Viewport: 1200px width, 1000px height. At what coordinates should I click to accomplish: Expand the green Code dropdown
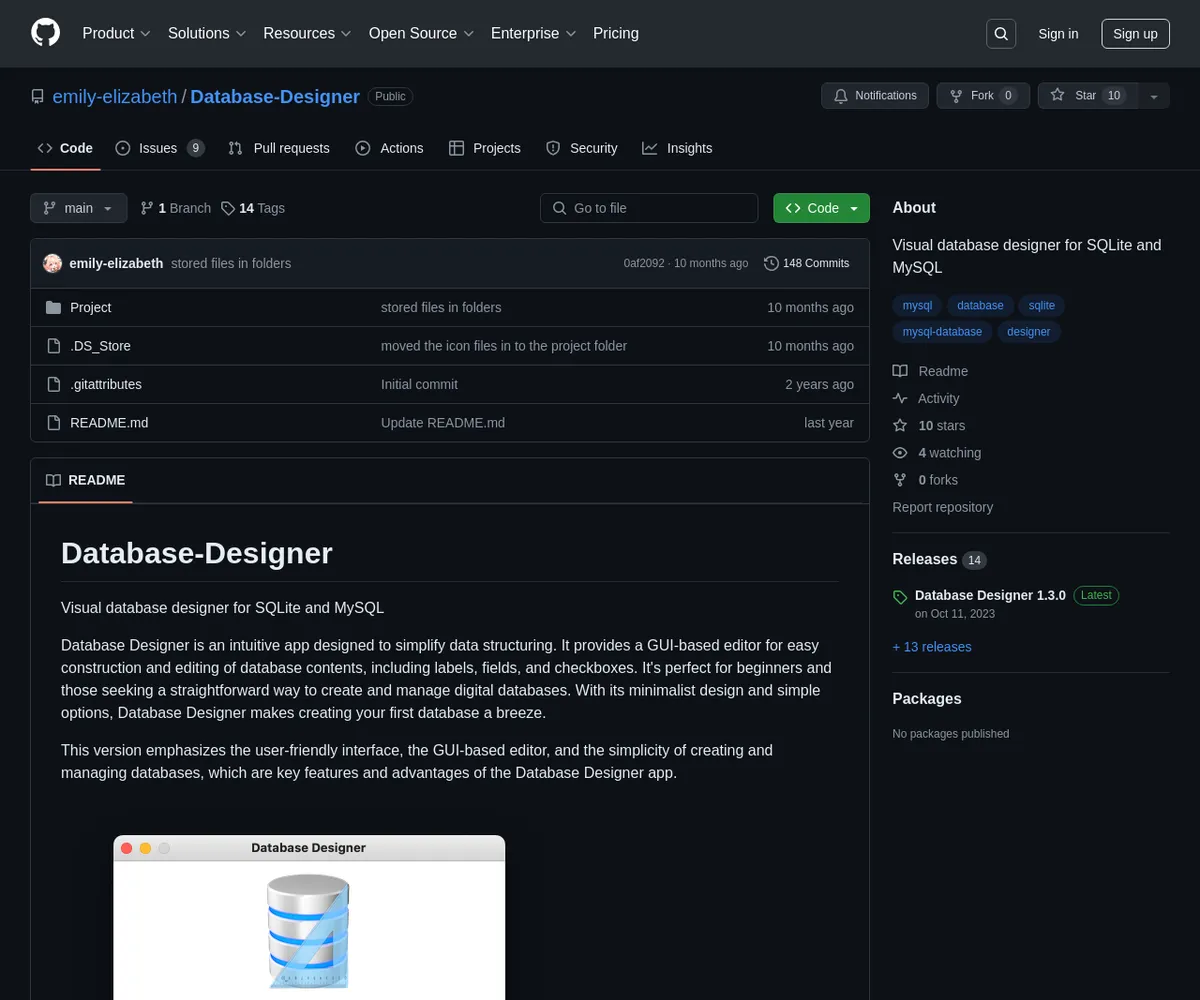coord(821,208)
